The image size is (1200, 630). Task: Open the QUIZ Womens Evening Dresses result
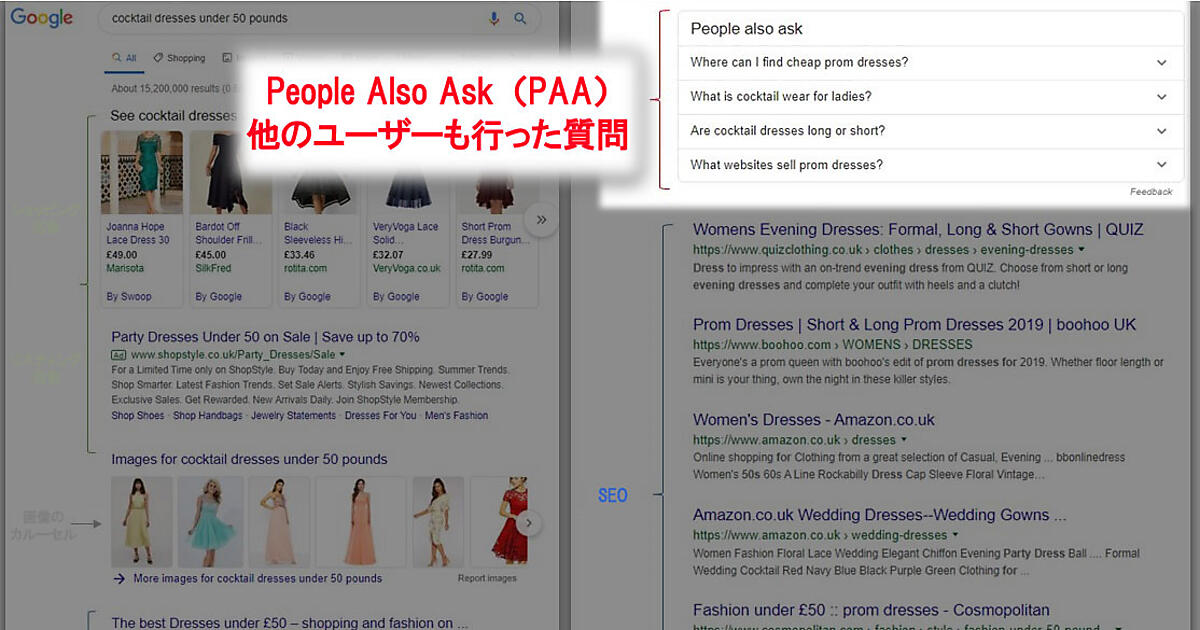click(x=918, y=229)
